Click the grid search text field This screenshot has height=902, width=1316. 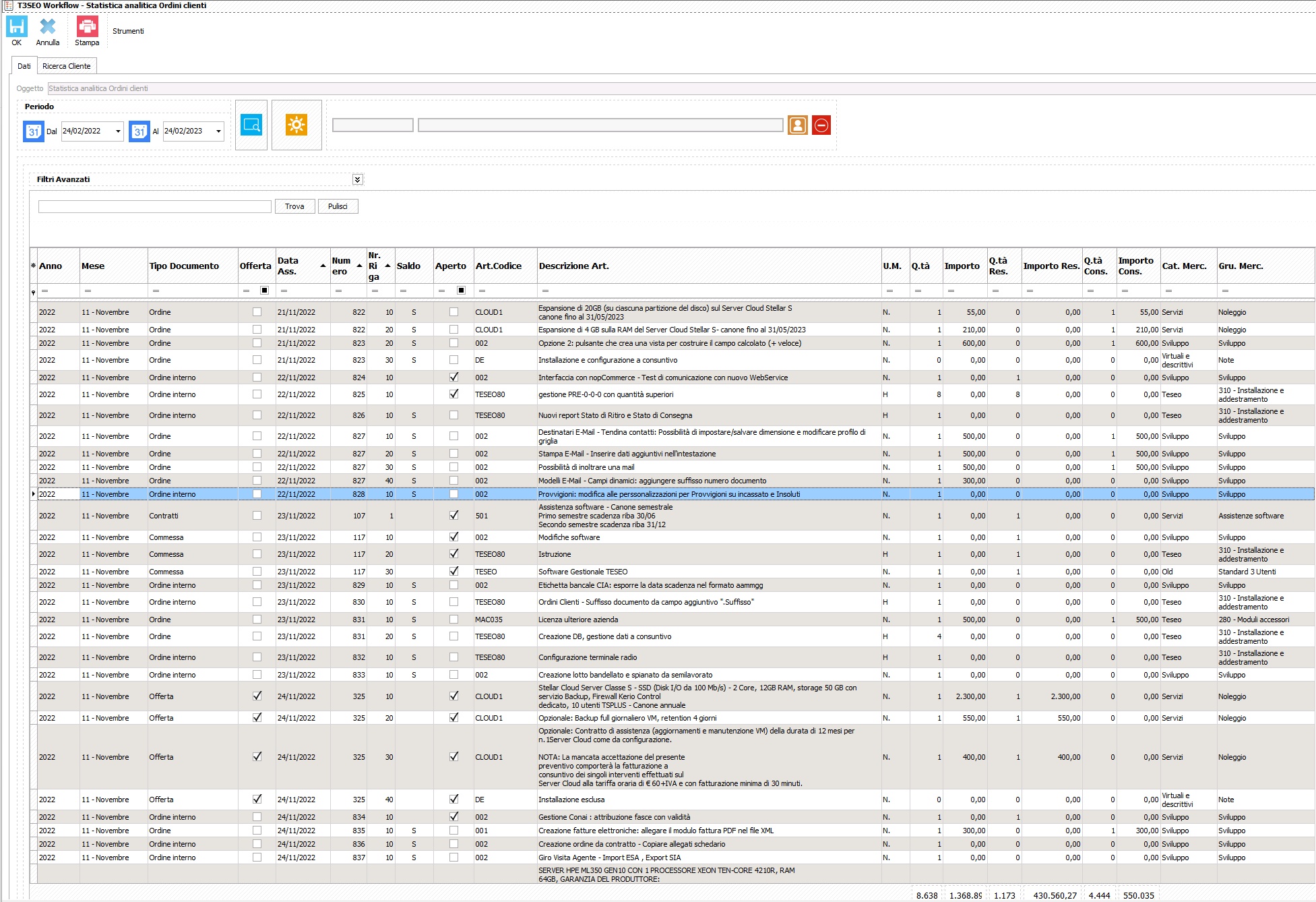tap(155, 206)
